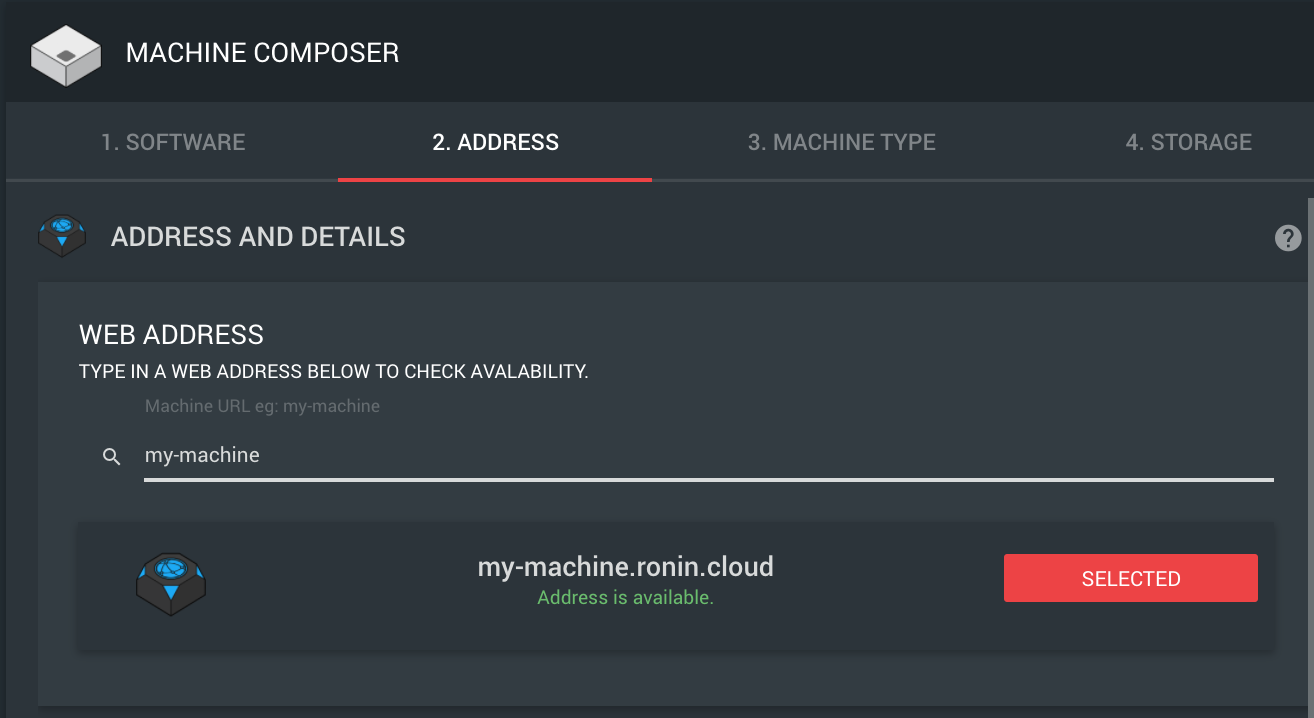Screen dimensions: 1314x718
Task: Click the Machine Composer title text
Action: [262, 53]
